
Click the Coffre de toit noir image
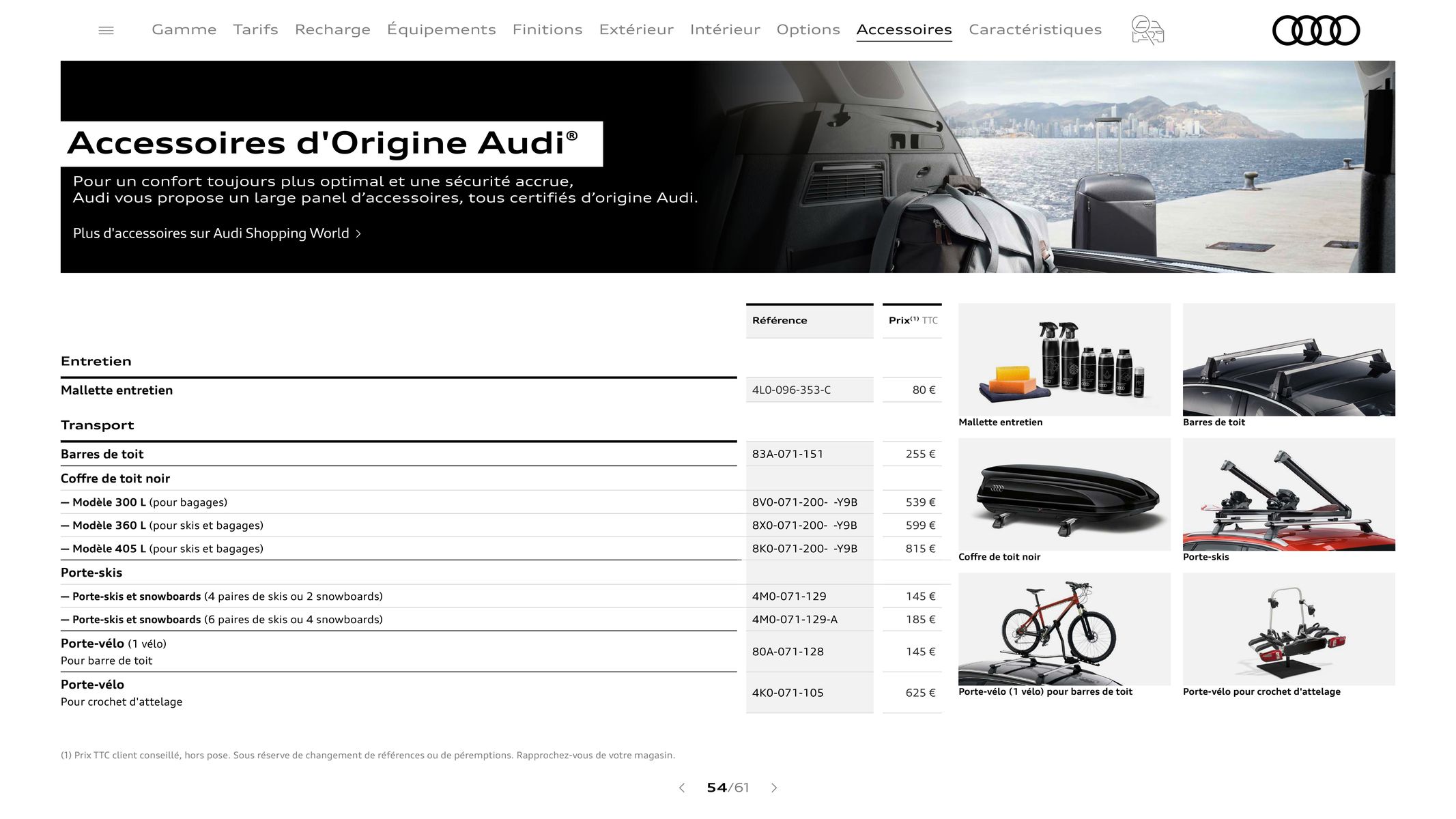click(1064, 494)
